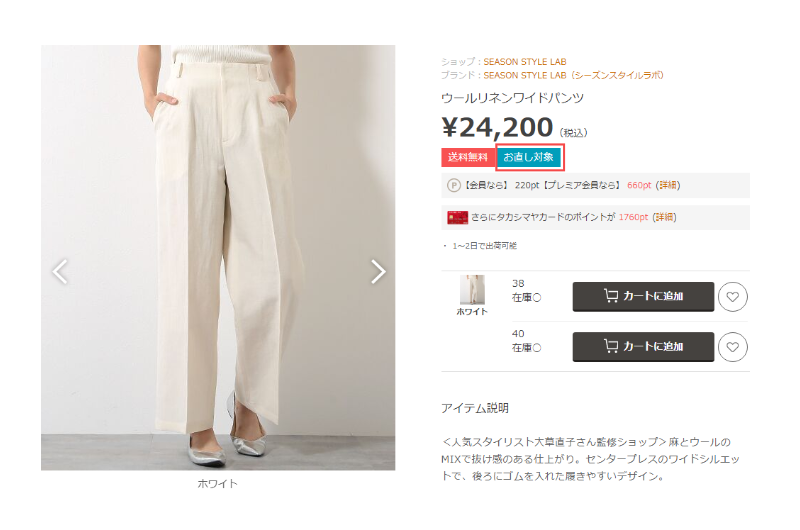Click the ウールリネンワイドパンツ product title
The width and height of the screenshot is (800, 530).
512,98
